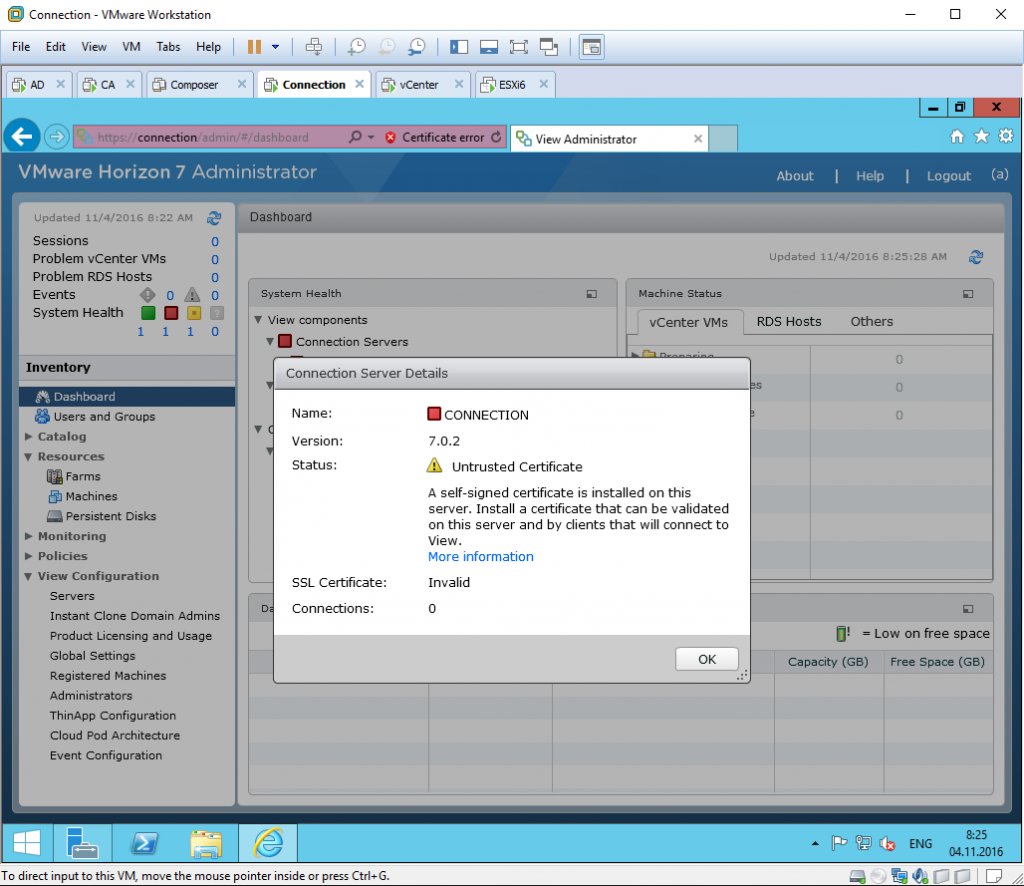Maximize the Machine Status panel icon

tap(968, 294)
